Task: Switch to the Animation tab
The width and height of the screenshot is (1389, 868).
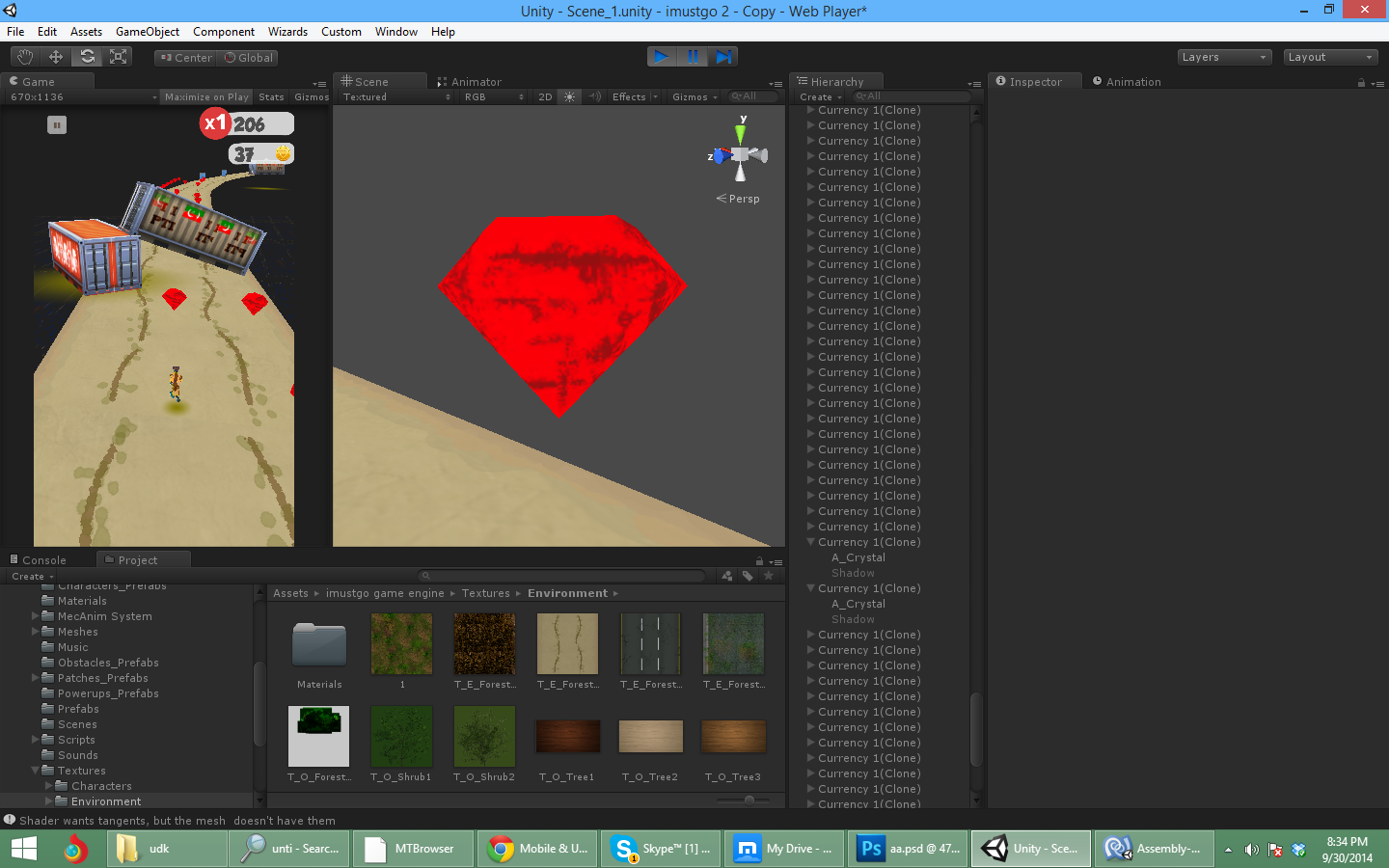Action: (x=1127, y=82)
